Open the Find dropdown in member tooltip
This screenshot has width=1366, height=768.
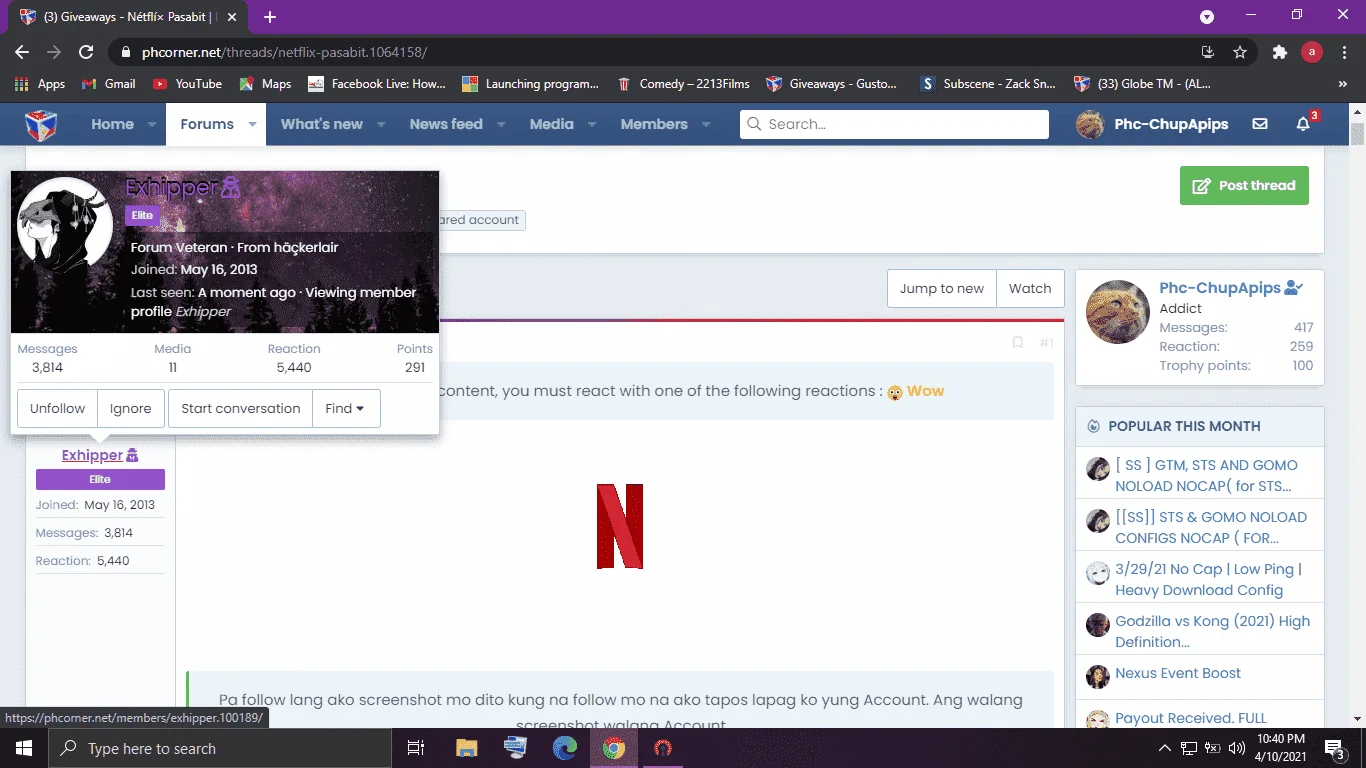click(346, 408)
